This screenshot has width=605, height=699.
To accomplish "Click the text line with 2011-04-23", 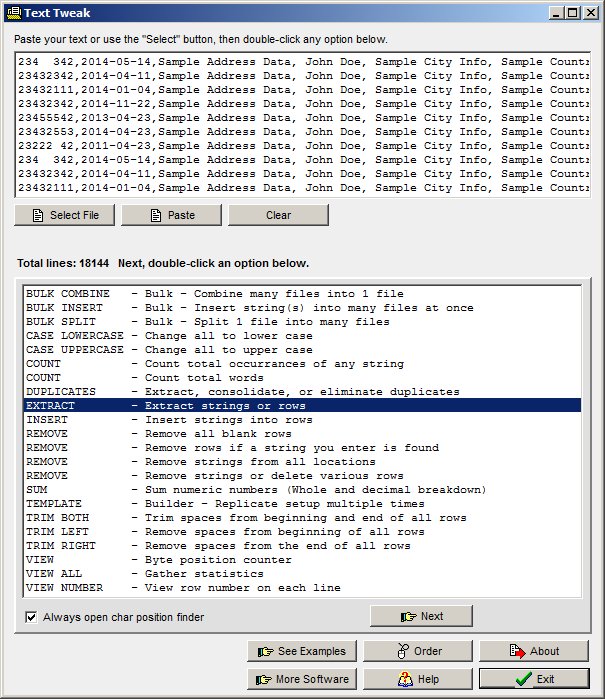I will coord(303,146).
